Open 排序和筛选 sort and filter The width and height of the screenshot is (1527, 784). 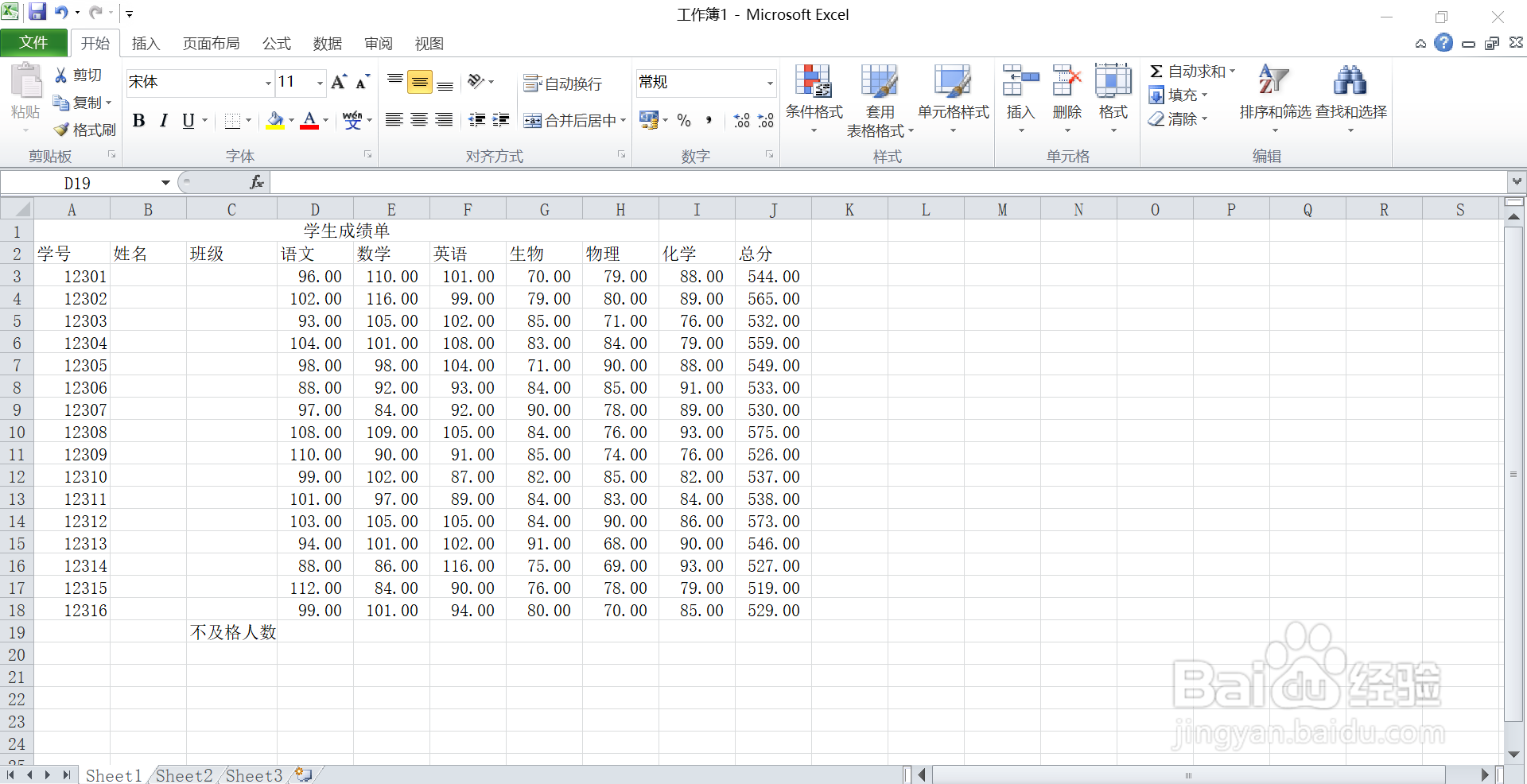coord(1275,99)
